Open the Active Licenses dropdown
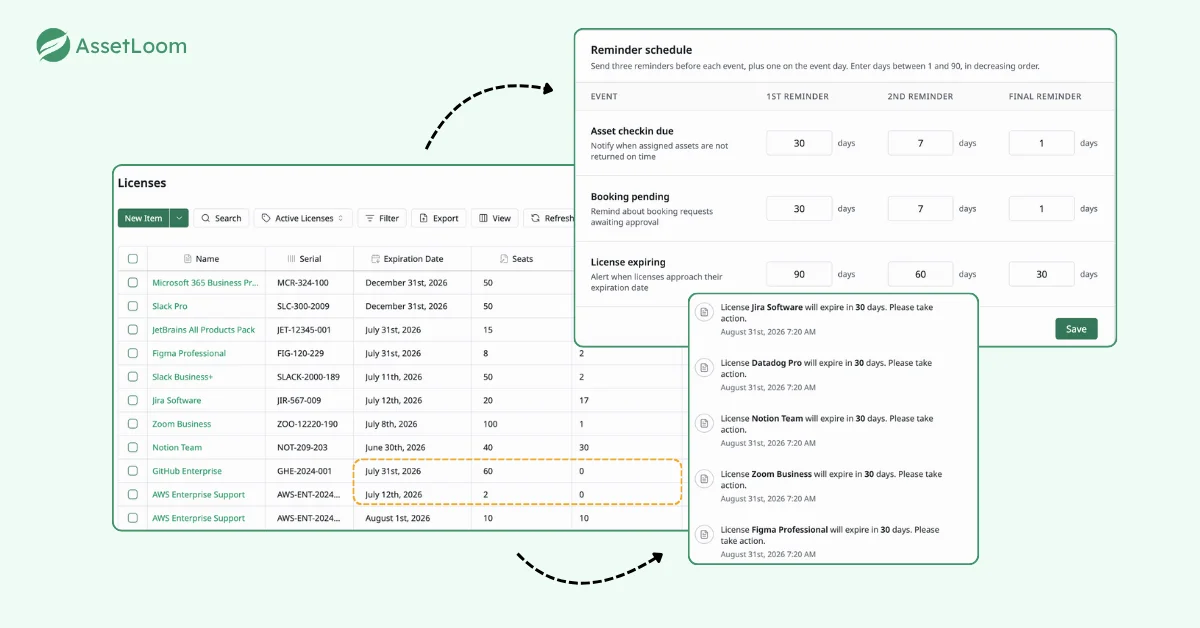The image size is (1200, 628). click(x=303, y=218)
